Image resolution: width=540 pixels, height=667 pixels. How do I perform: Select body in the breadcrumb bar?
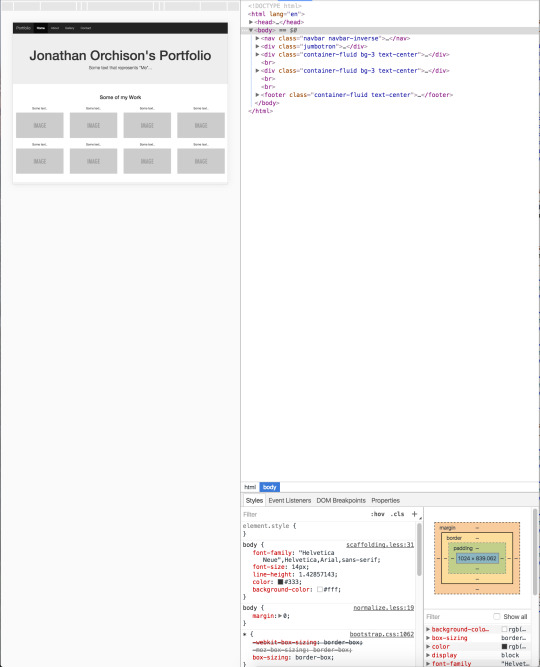(270, 487)
